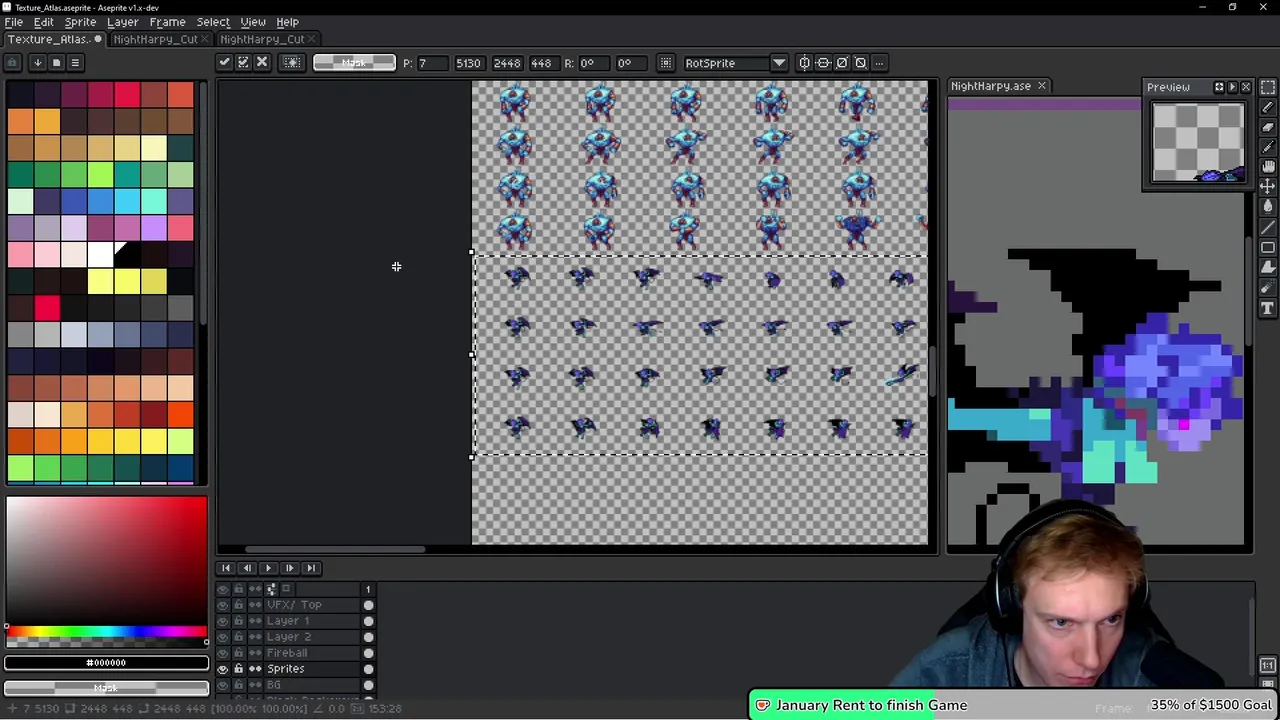
Task: Open the Sprite menu
Action: [80, 22]
